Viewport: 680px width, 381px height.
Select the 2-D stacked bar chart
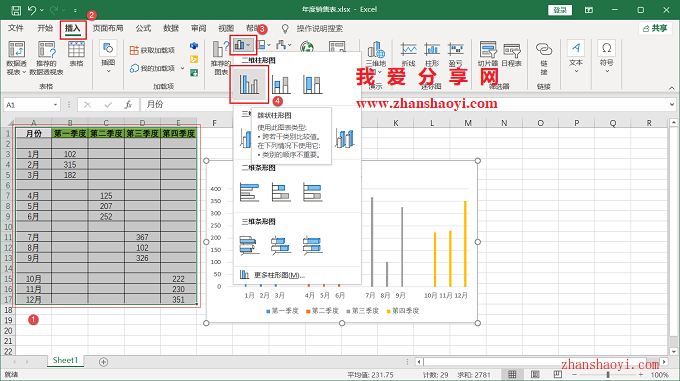pos(281,192)
